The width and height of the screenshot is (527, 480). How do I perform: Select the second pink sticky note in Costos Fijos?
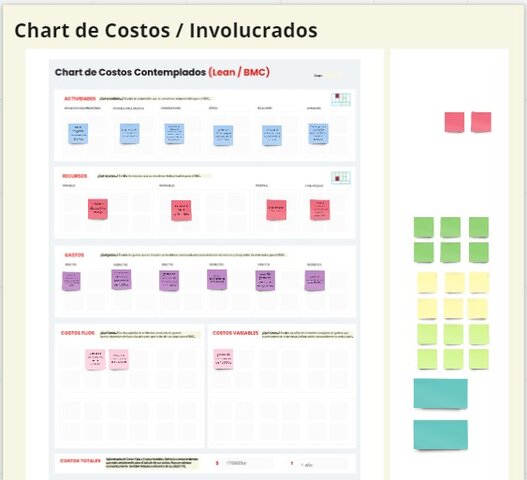tap(119, 360)
